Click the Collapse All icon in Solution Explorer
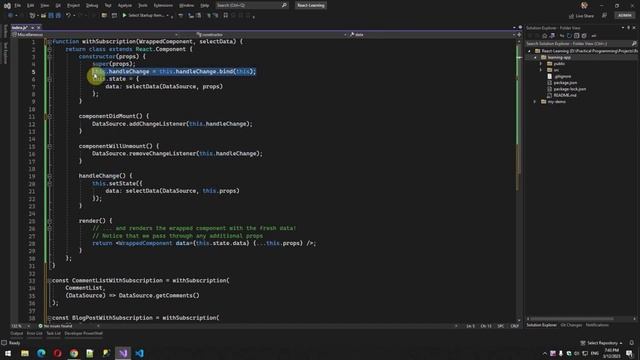Viewport: 640px width, 360px height. (576, 36)
